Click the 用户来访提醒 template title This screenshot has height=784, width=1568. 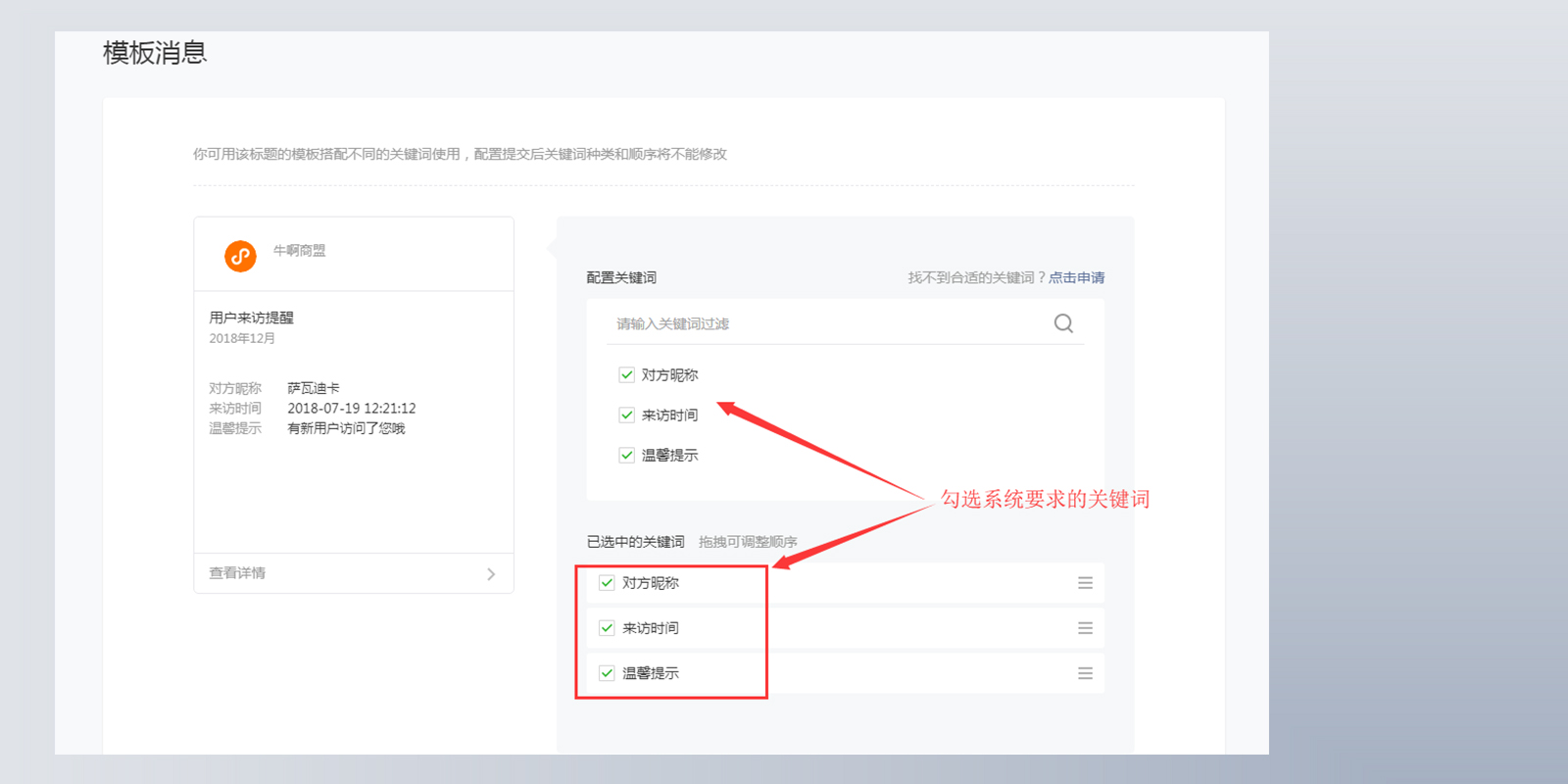pyautogui.click(x=251, y=318)
